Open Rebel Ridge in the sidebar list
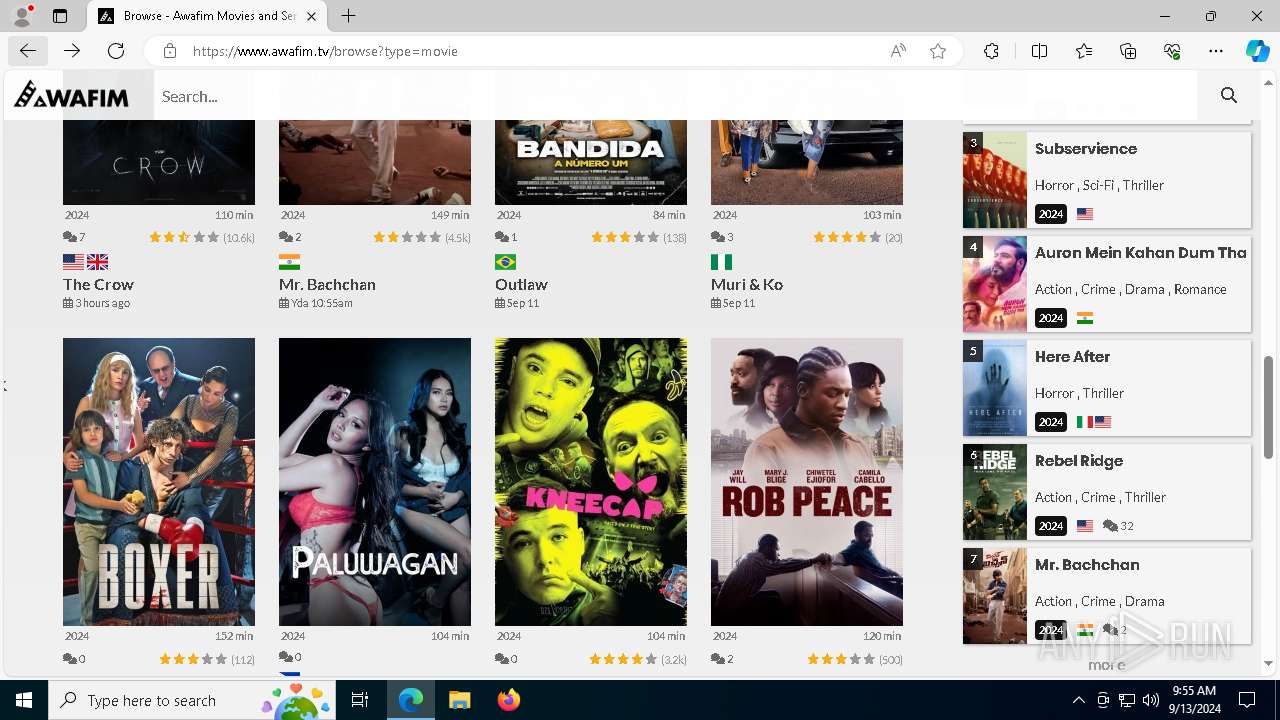The width and height of the screenshot is (1280, 720). point(1079,461)
